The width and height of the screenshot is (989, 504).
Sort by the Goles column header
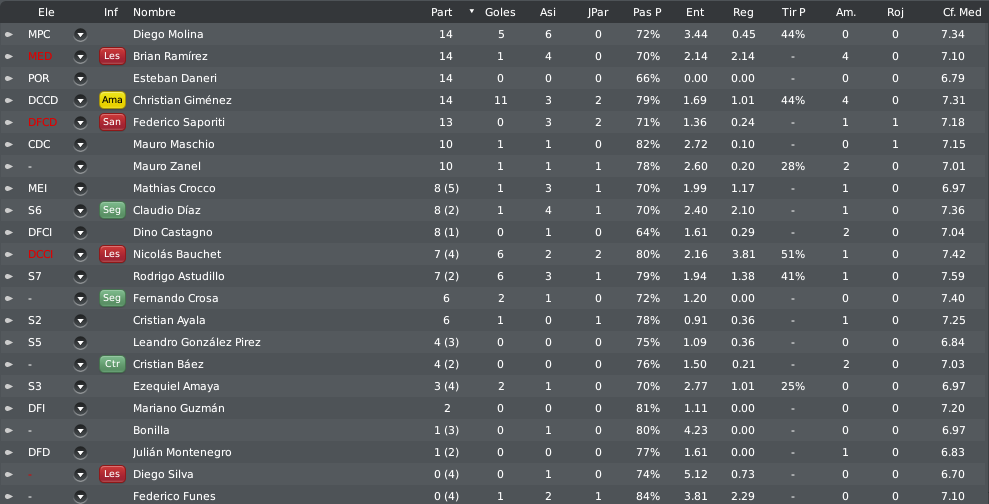click(x=500, y=12)
